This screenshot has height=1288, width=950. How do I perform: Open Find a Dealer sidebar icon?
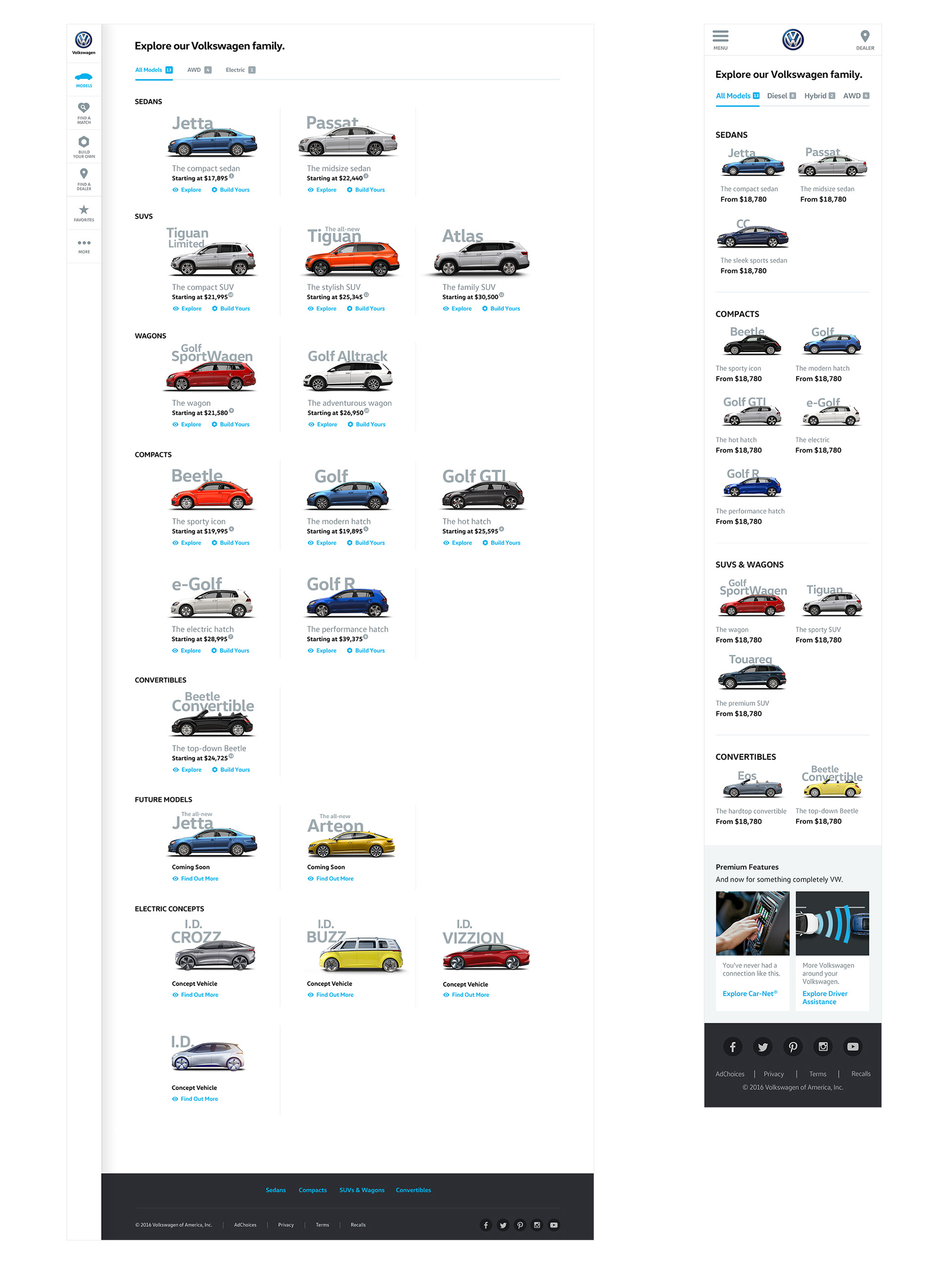click(84, 180)
